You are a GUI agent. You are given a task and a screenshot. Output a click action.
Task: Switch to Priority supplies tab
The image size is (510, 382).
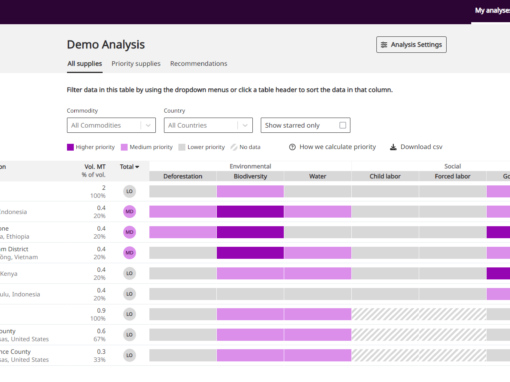pos(136,64)
